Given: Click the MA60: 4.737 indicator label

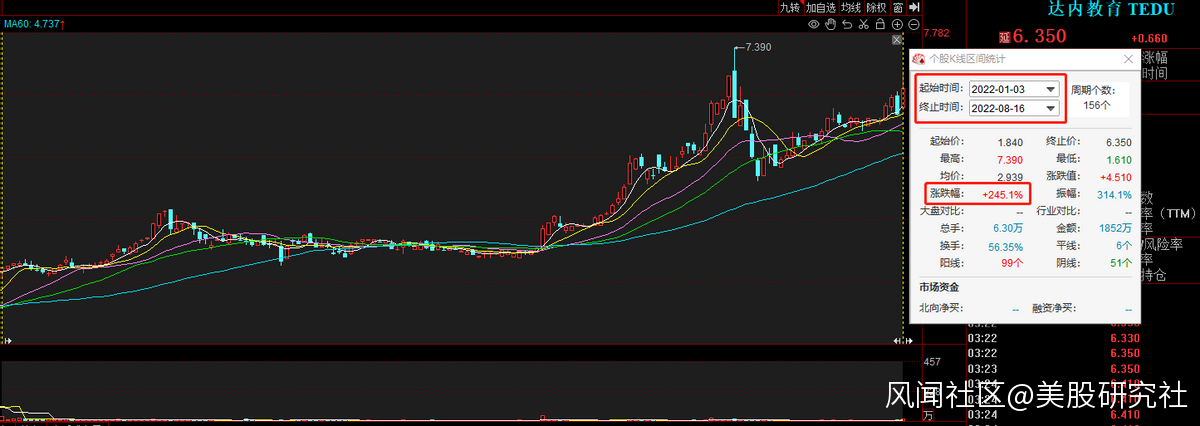Looking at the screenshot, I should [33, 24].
